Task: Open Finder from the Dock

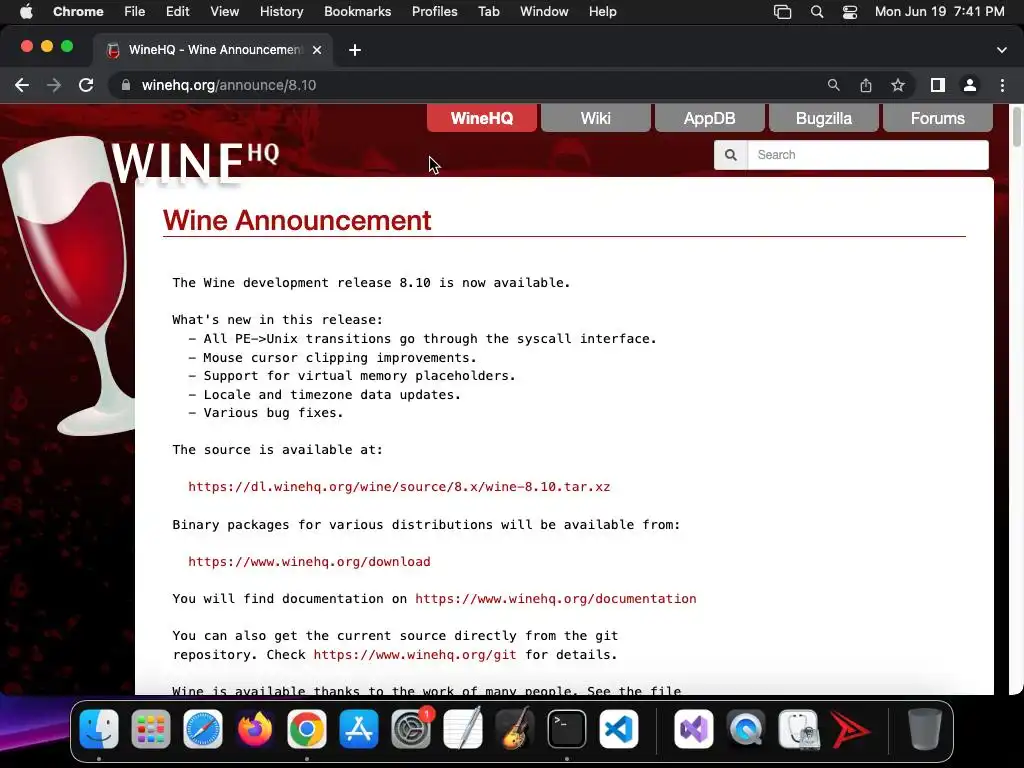Action: click(x=99, y=729)
